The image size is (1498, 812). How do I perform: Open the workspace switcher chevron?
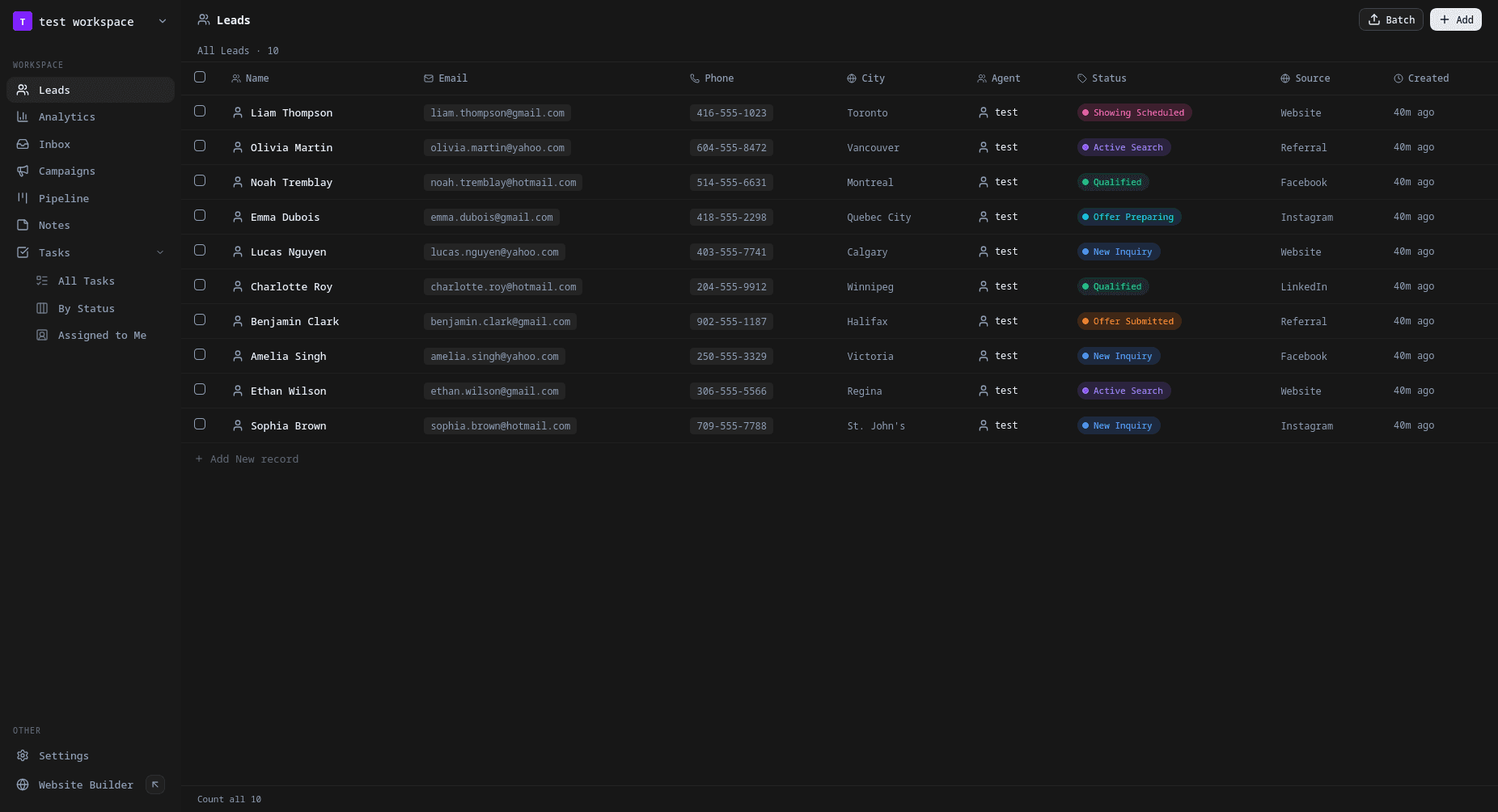tap(163, 21)
